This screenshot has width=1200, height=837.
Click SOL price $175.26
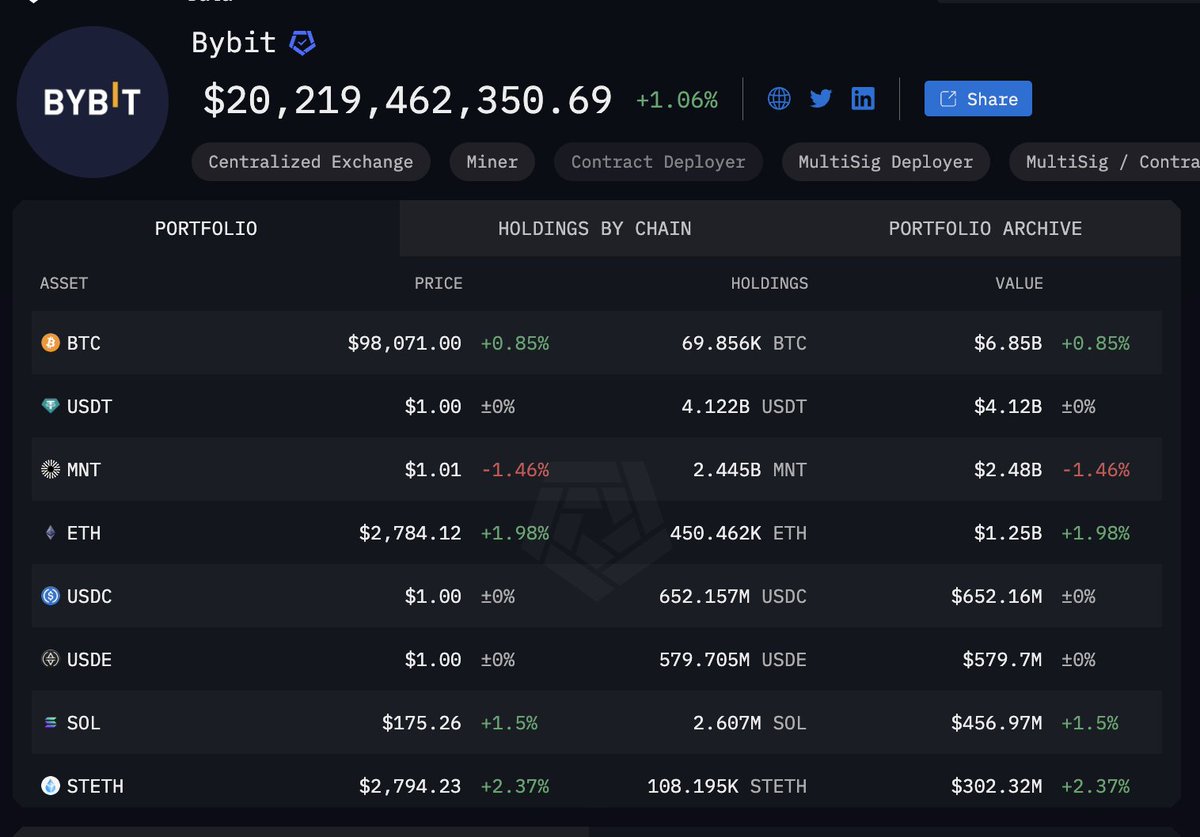pyautogui.click(x=422, y=722)
